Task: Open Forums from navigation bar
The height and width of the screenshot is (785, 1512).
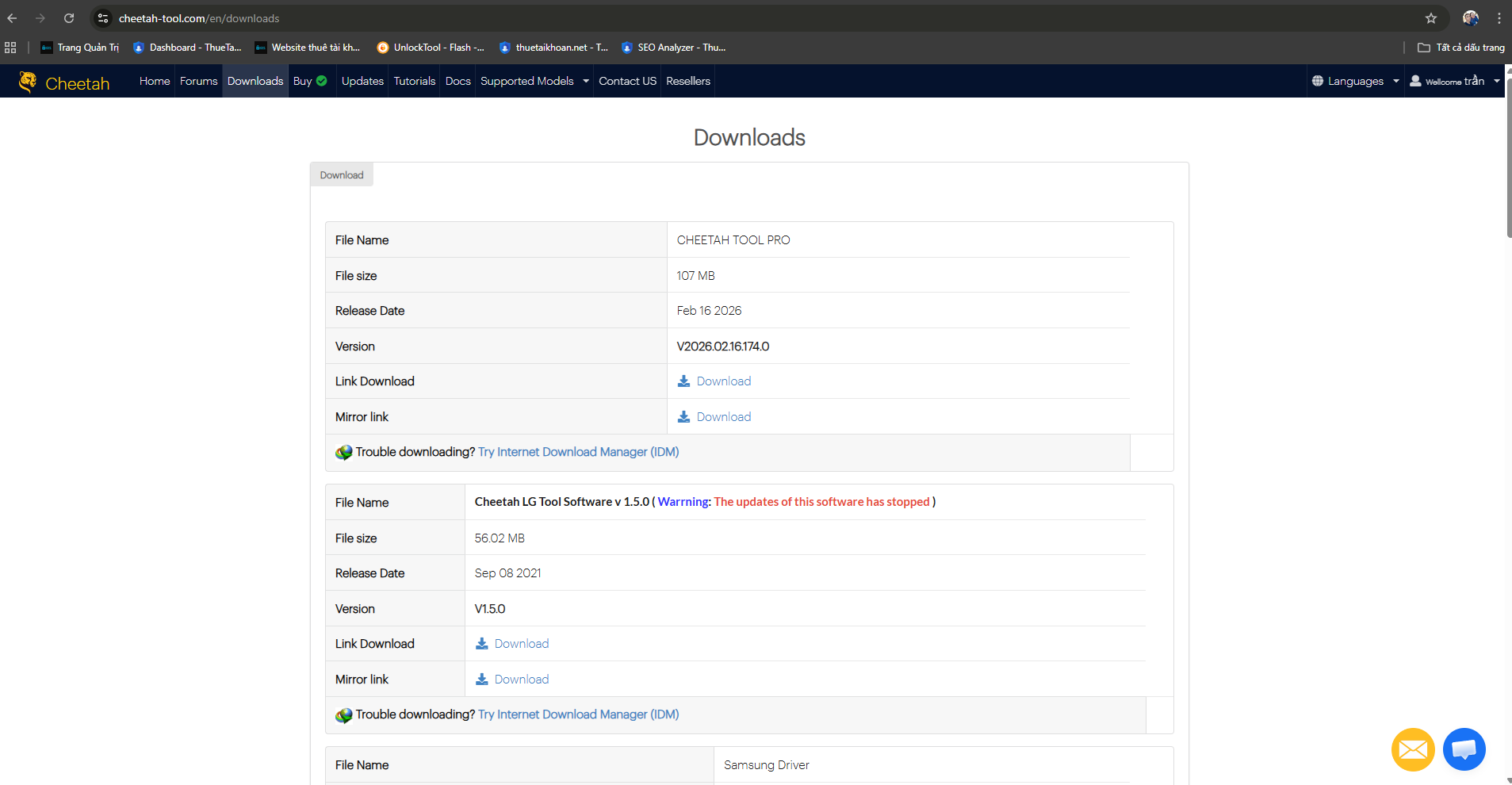Action: pos(198,81)
